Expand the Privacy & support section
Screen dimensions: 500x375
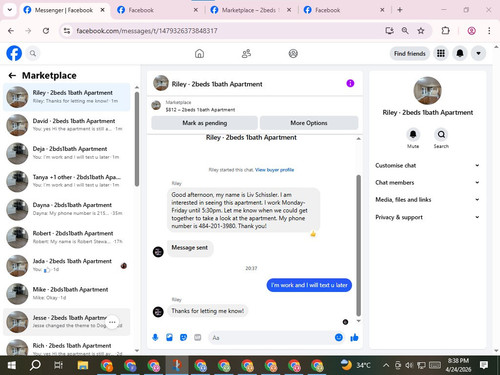[x=427, y=217]
